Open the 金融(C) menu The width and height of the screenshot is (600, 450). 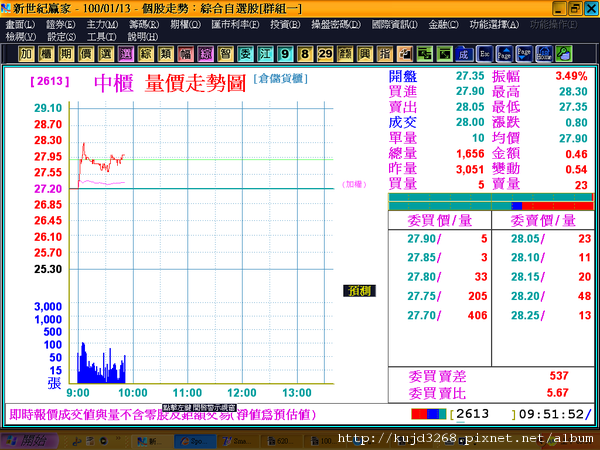coord(443,24)
